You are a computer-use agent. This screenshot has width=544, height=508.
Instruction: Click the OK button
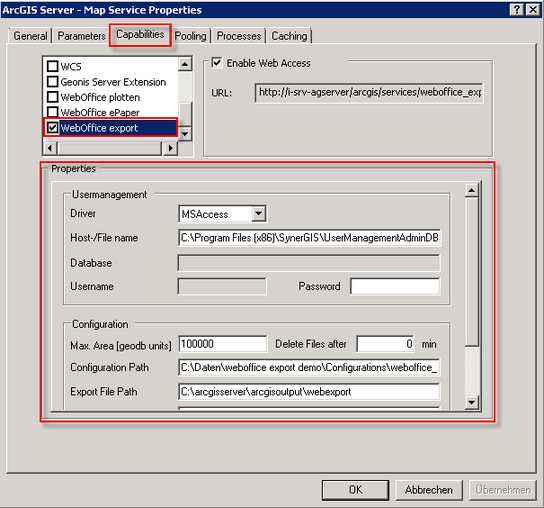tap(355, 490)
